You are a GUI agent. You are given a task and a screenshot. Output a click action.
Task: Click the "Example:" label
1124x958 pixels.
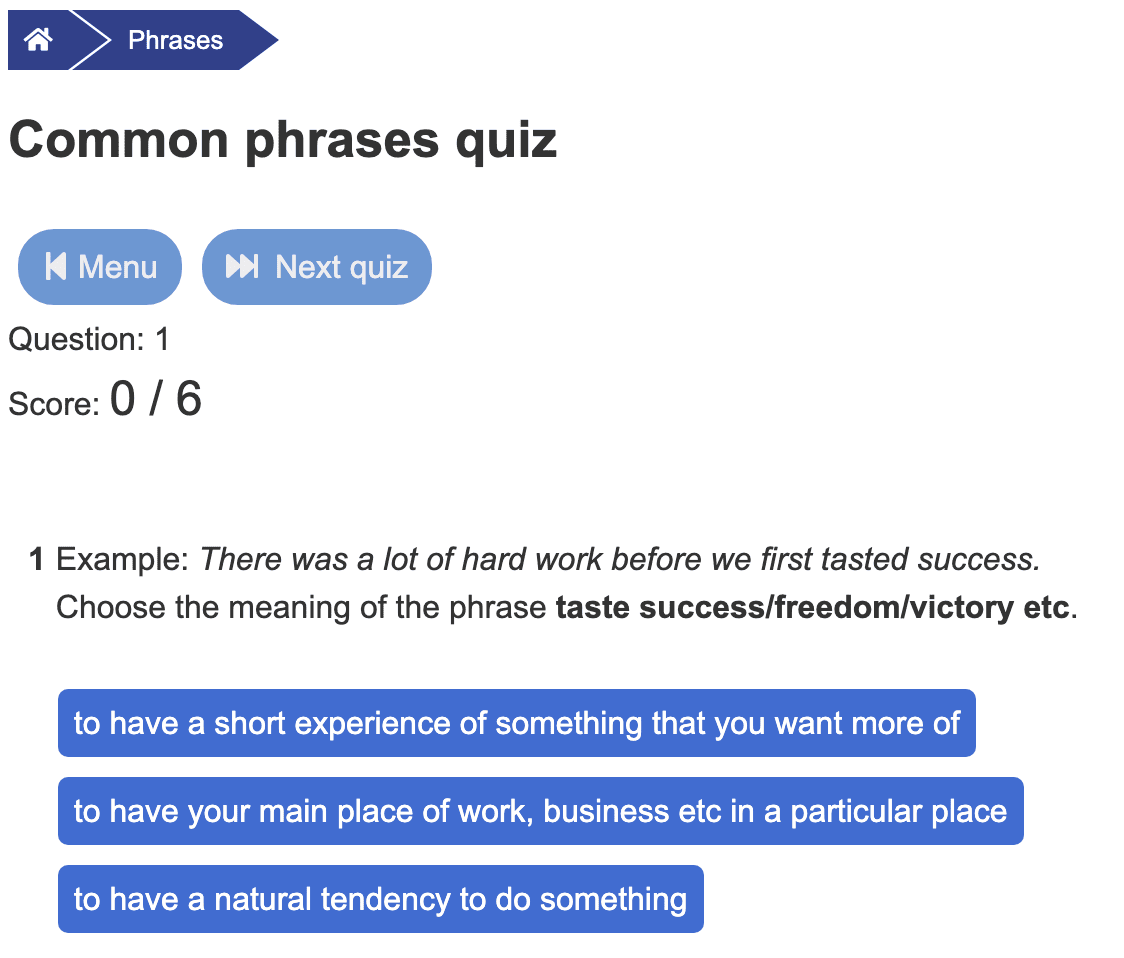[122, 559]
